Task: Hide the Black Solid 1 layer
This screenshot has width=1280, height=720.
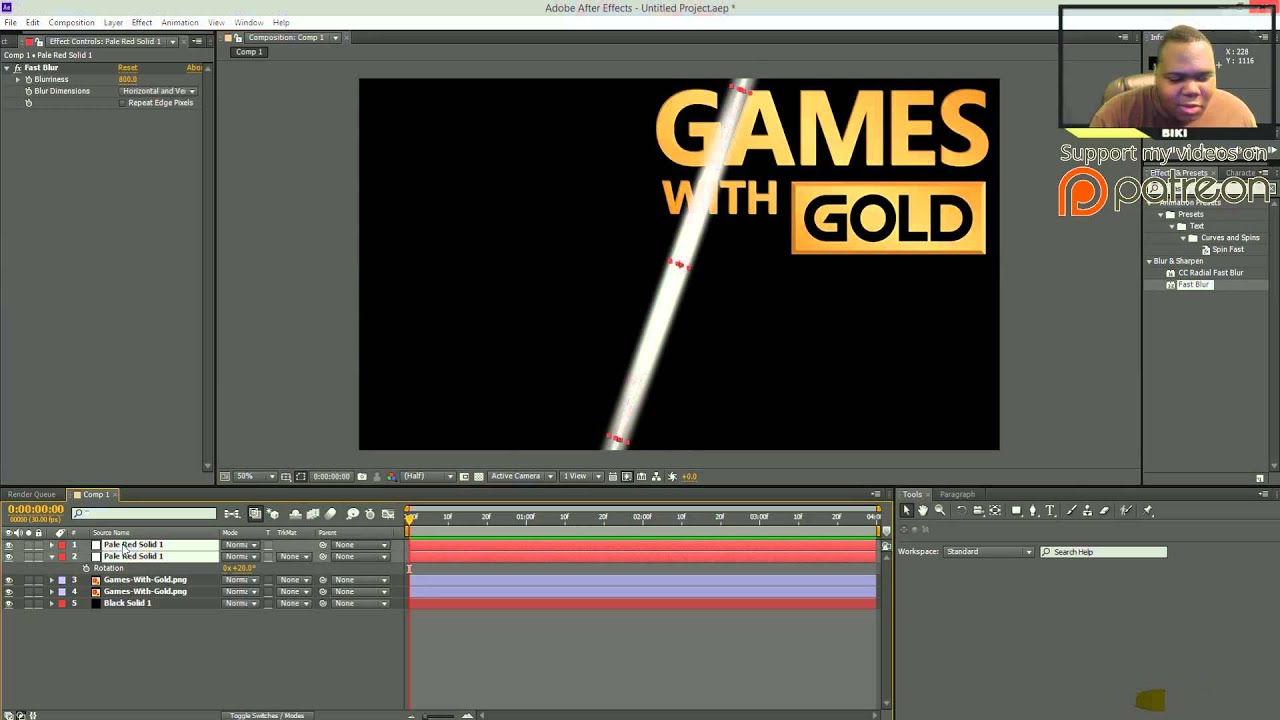Action: click(x=9, y=604)
